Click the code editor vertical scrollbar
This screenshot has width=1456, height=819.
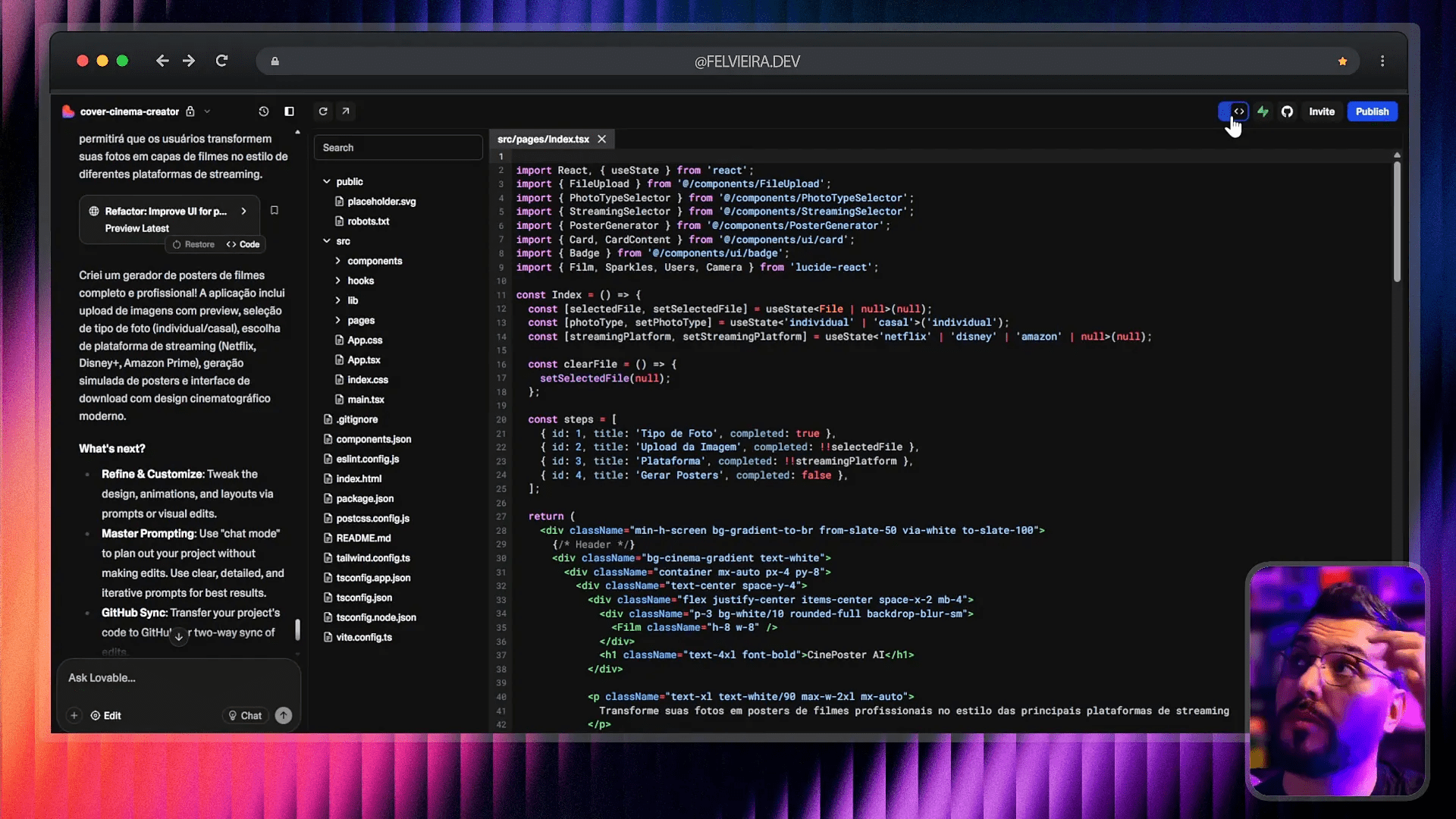pyautogui.click(x=1397, y=222)
